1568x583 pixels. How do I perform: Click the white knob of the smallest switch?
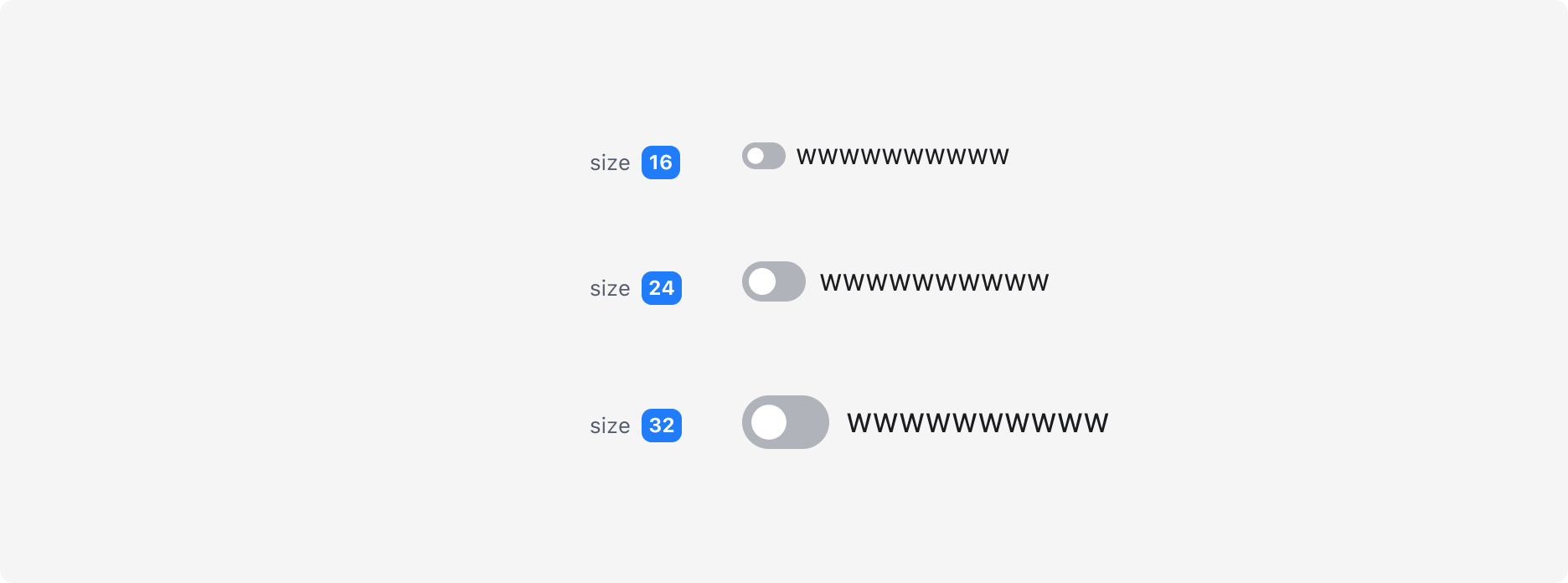click(756, 156)
